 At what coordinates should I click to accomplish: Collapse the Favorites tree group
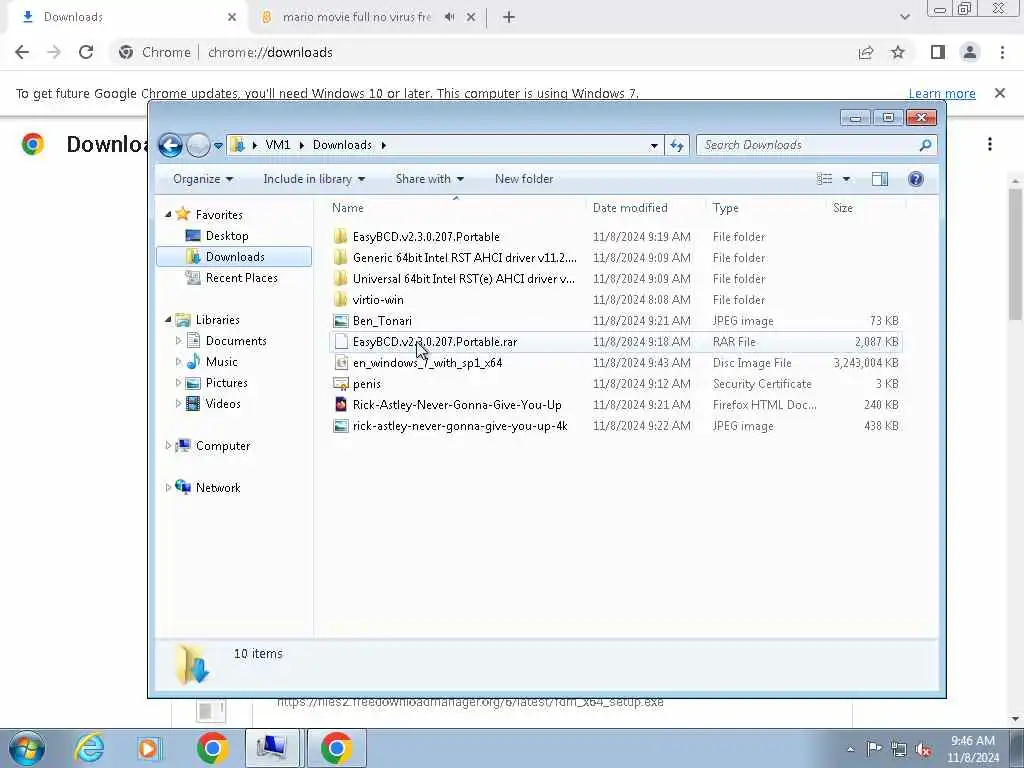tap(168, 214)
